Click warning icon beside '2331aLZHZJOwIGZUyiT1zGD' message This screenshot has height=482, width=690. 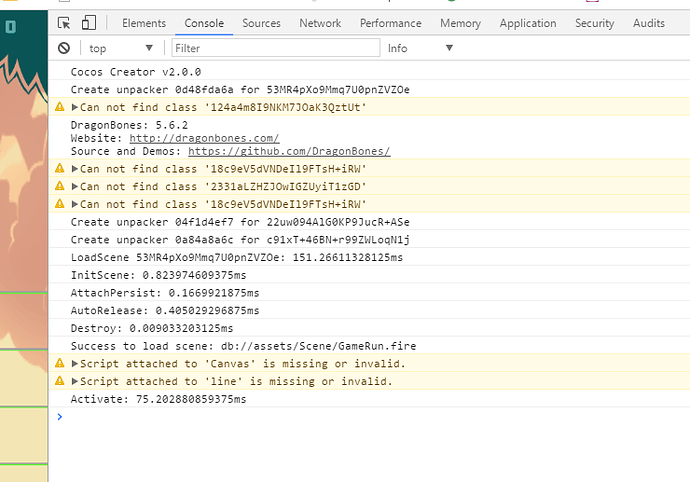[60, 186]
